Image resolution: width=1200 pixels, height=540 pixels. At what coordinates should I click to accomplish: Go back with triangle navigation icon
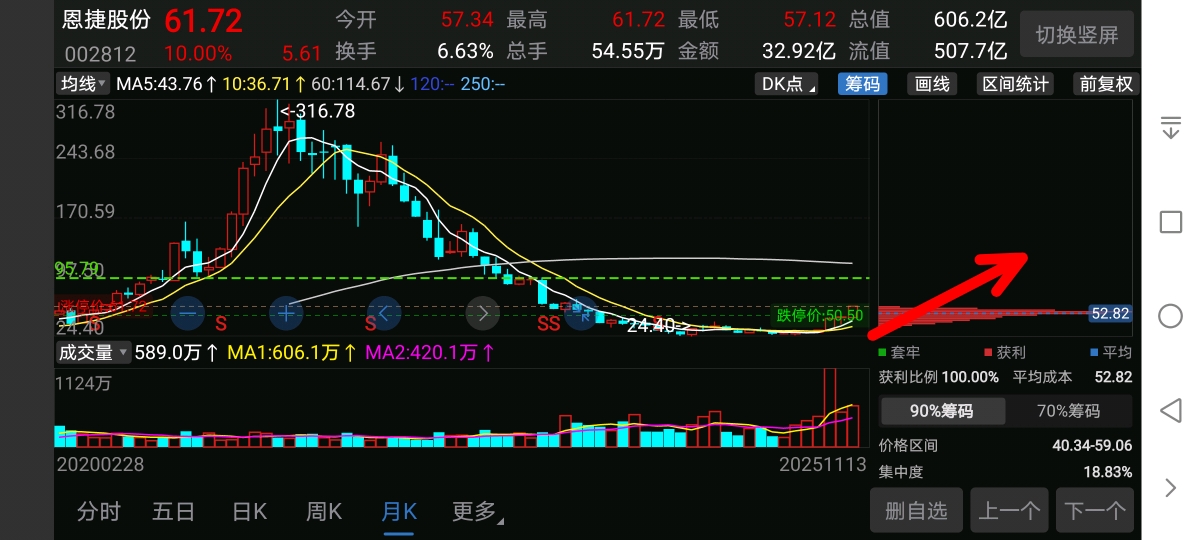[1171, 410]
